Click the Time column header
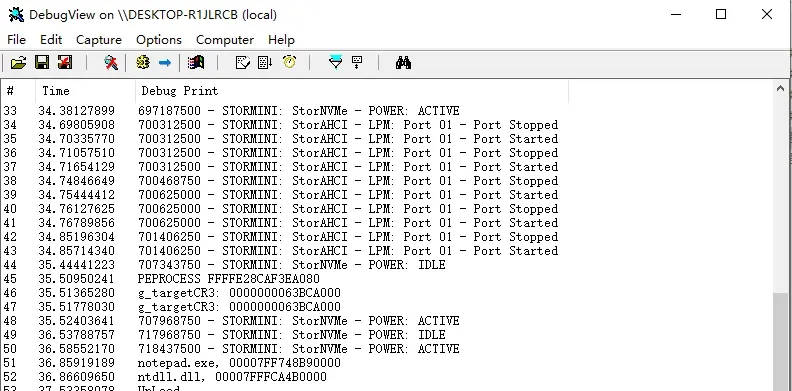This screenshot has width=792, height=391. (x=85, y=91)
